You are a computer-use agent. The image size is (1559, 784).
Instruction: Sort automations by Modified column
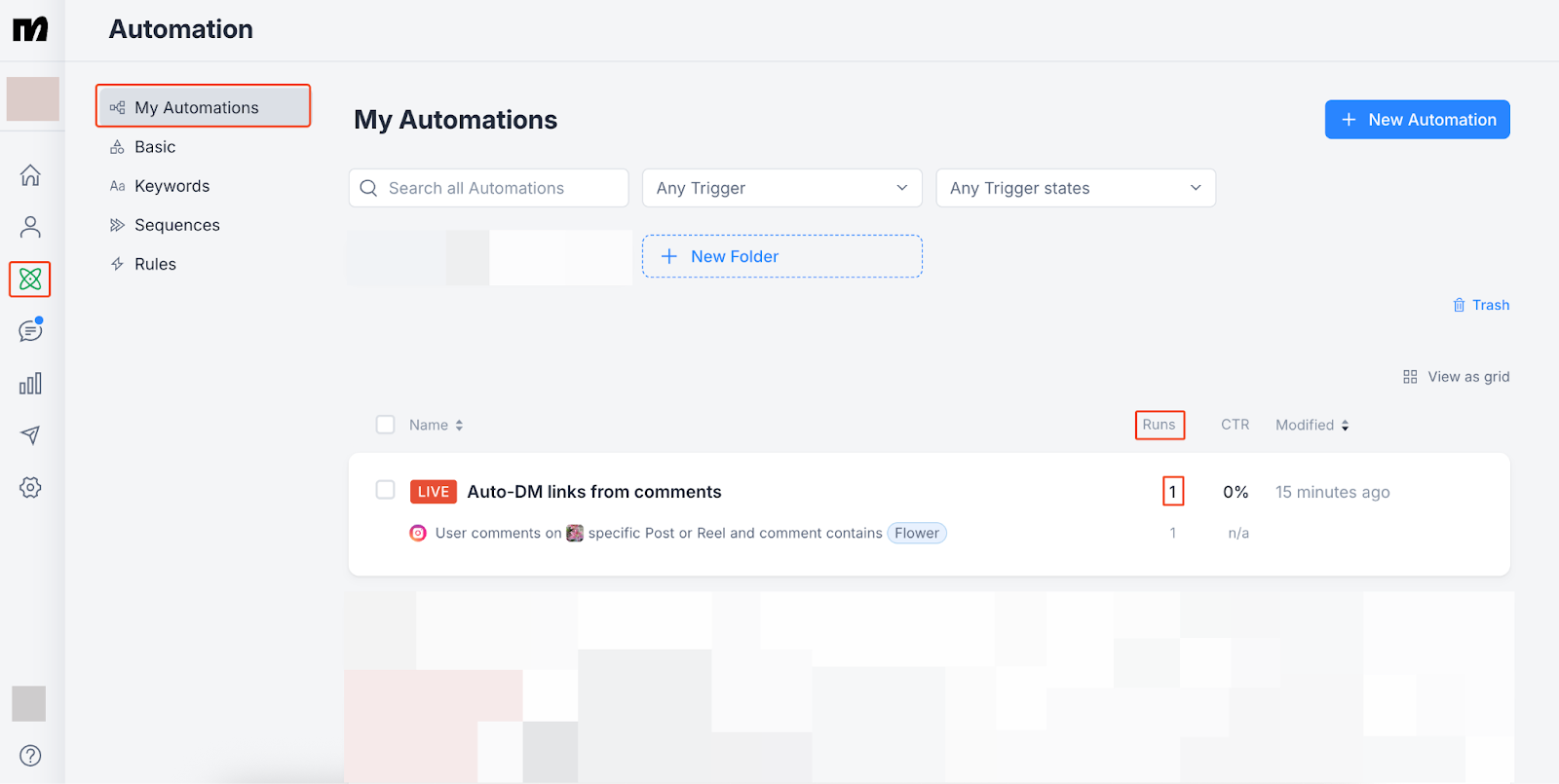pos(1312,425)
